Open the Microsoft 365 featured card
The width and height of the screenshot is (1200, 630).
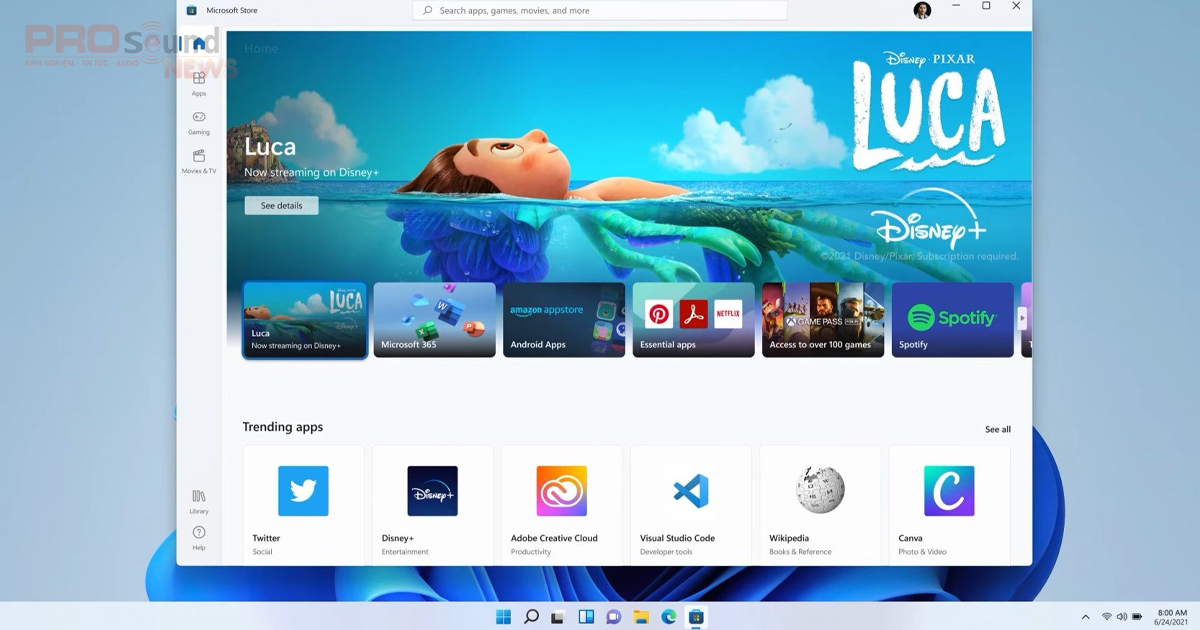(434, 320)
